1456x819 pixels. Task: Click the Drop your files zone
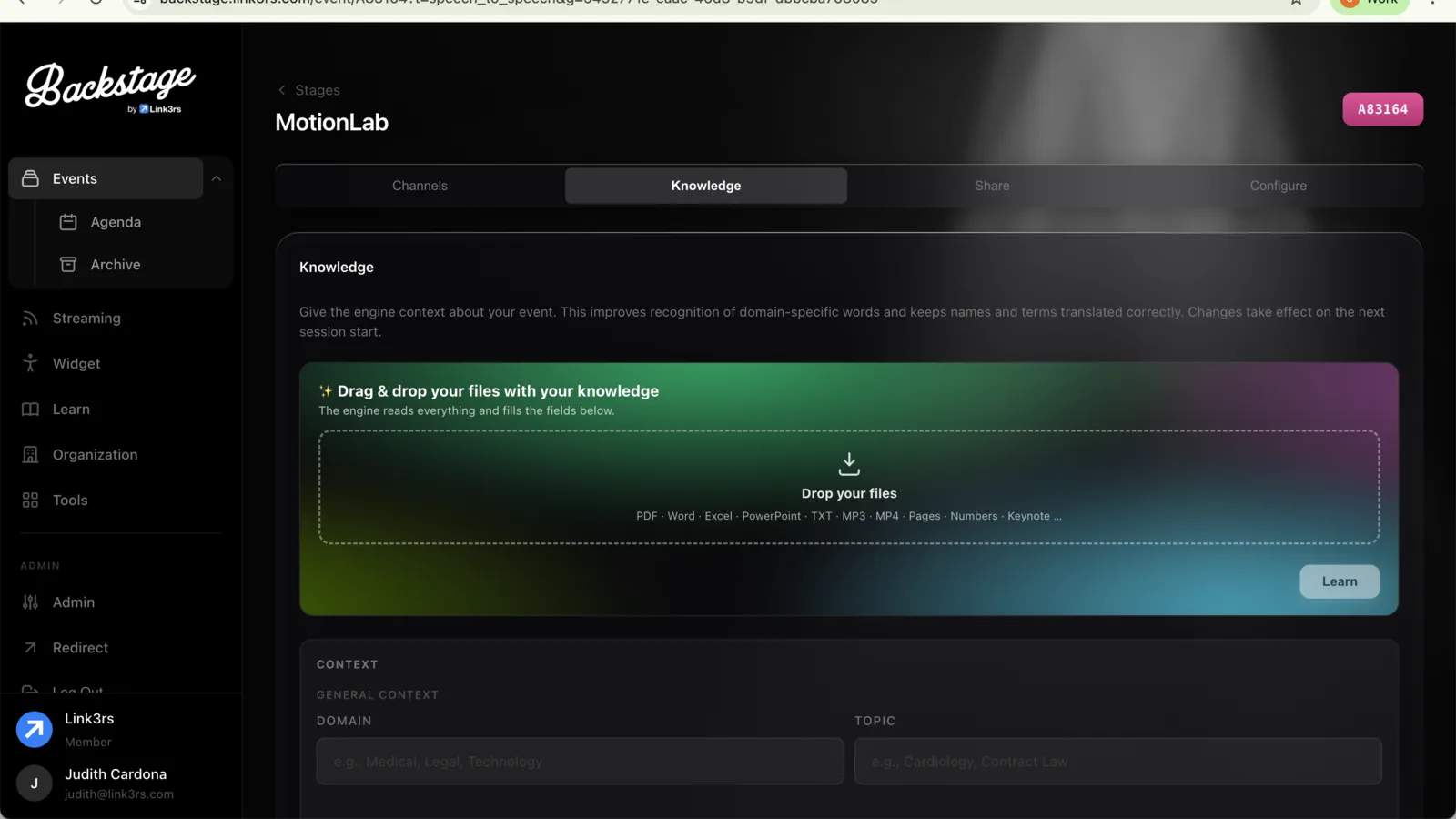[849, 487]
